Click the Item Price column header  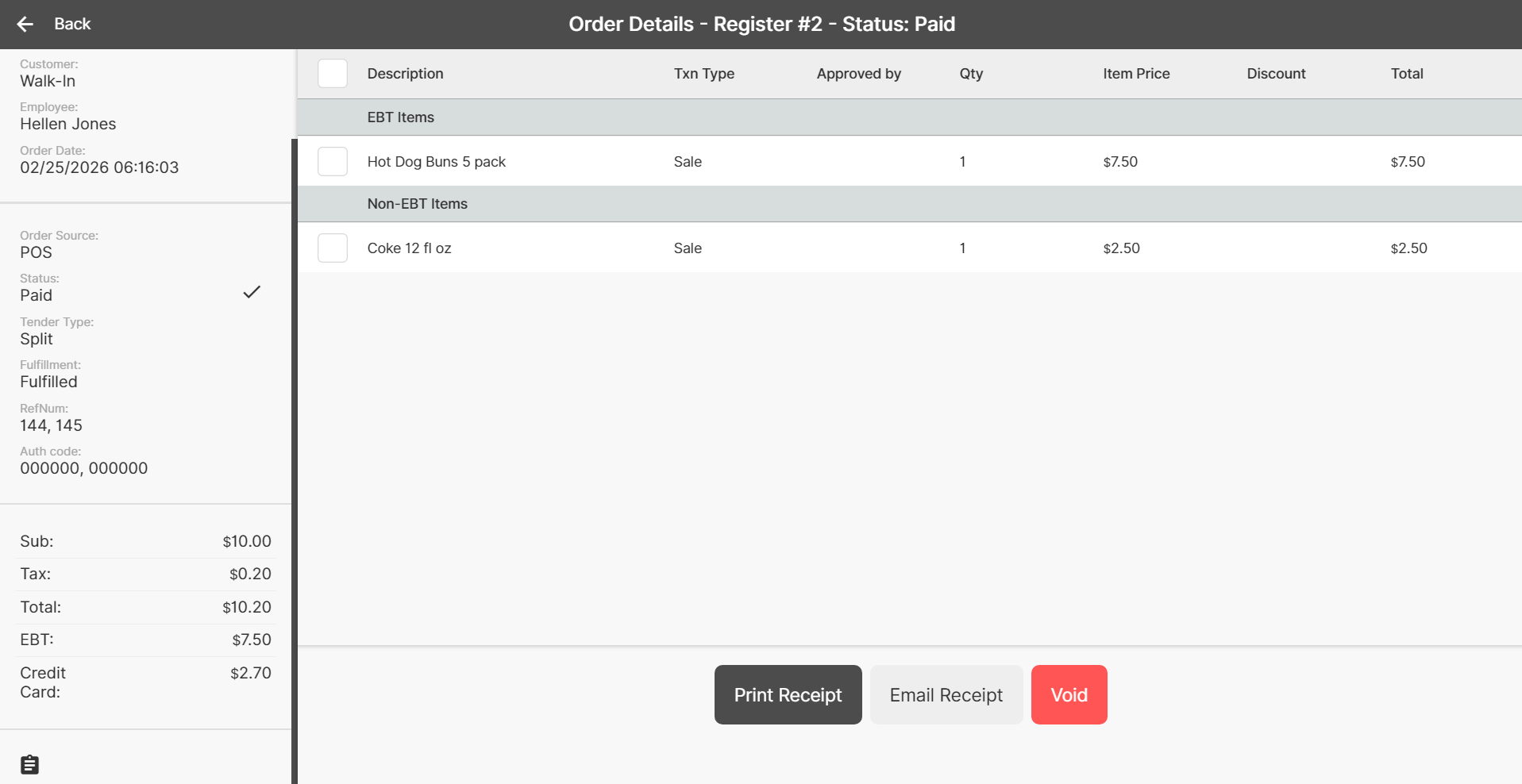pos(1135,74)
